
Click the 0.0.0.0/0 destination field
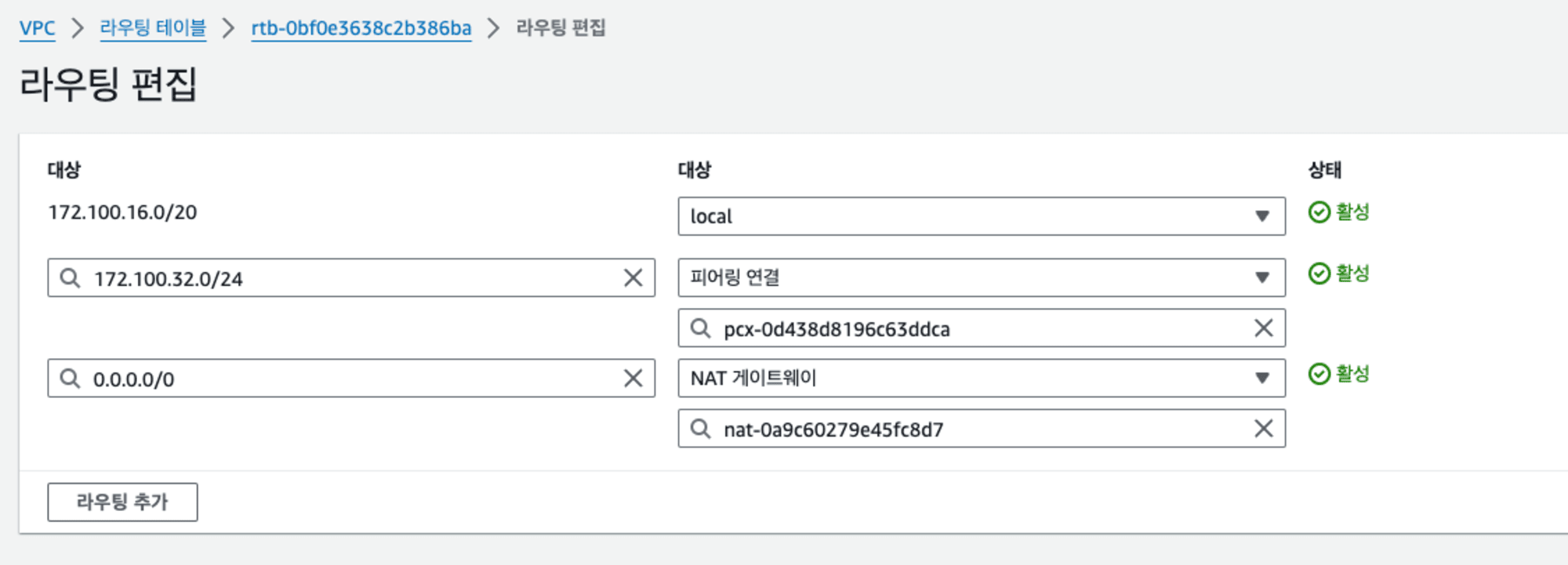351,378
